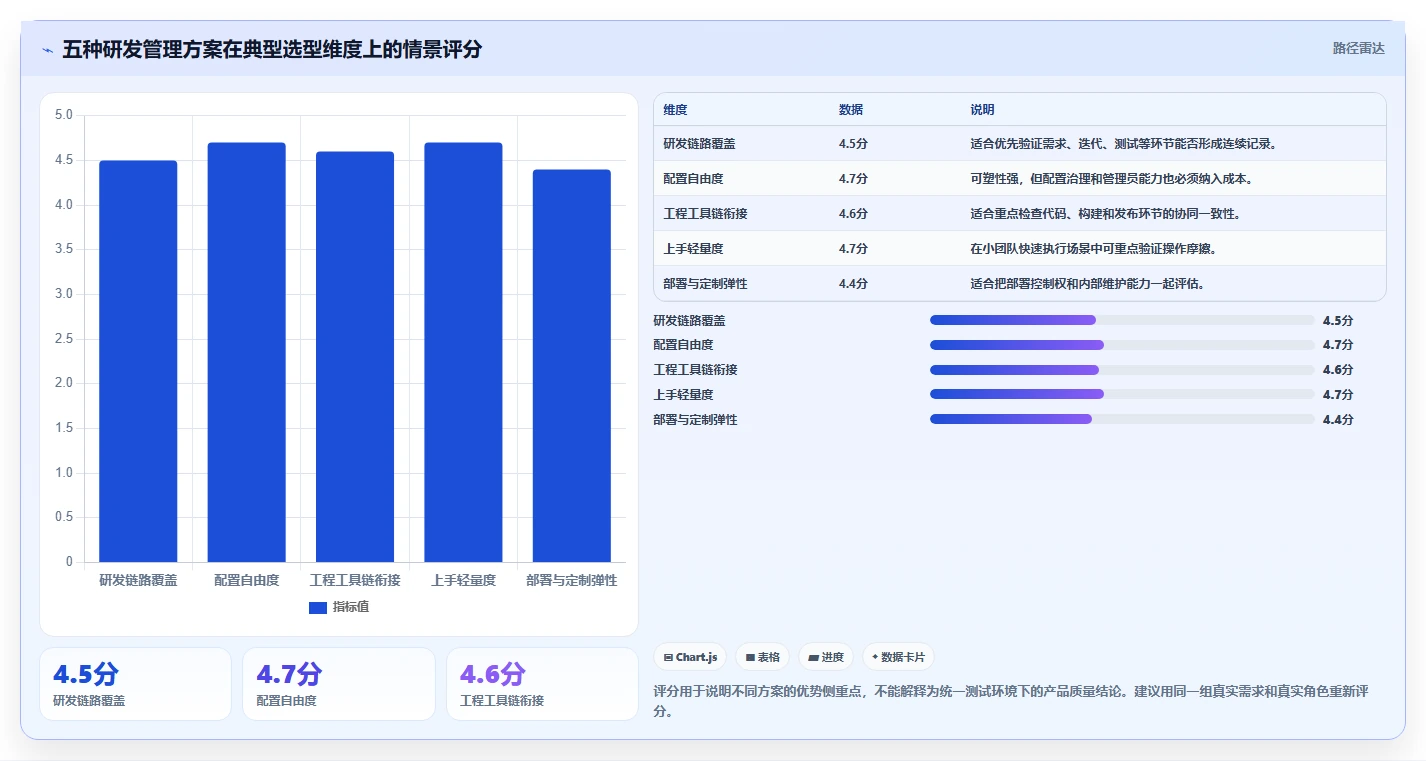The height and width of the screenshot is (761, 1426).
Task: Click the 上手轻量度 bar in the chart
Action: [463, 352]
